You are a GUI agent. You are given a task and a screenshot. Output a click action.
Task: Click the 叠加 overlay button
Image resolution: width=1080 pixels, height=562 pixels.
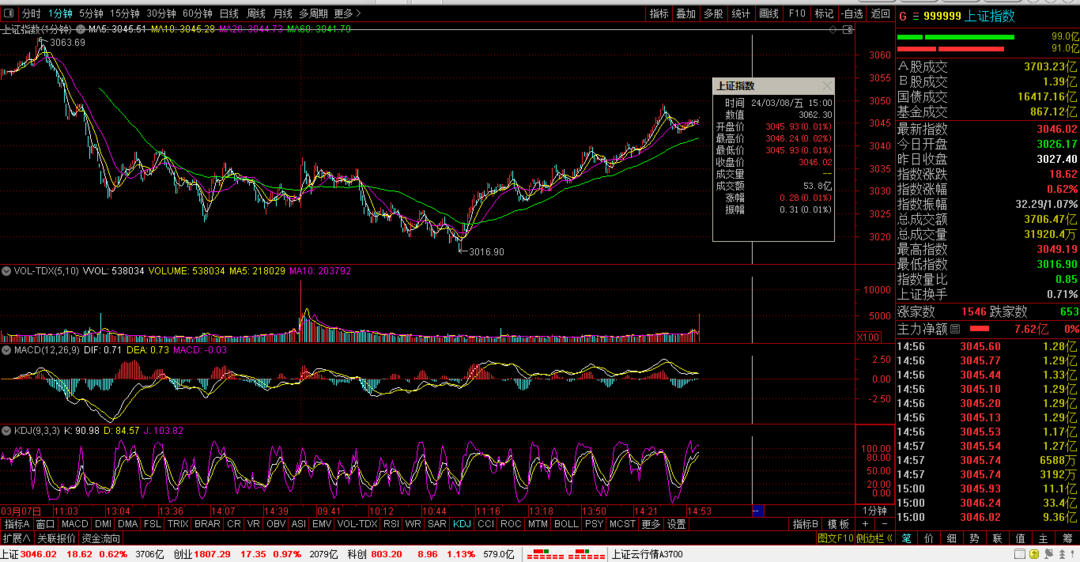[686, 13]
